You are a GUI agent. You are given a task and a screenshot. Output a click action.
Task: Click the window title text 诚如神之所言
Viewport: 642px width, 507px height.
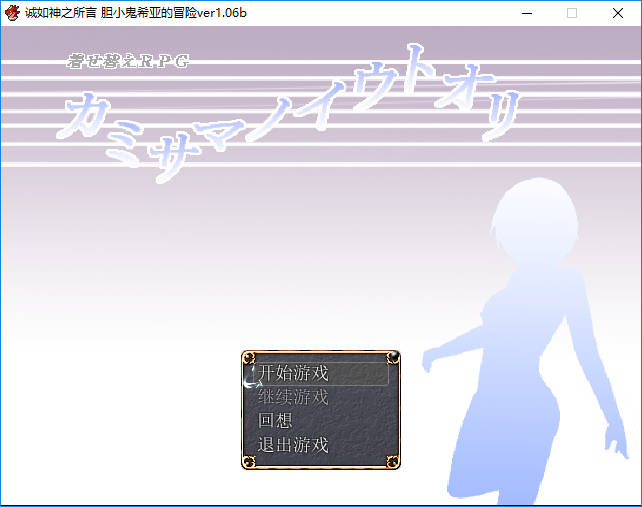point(60,13)
